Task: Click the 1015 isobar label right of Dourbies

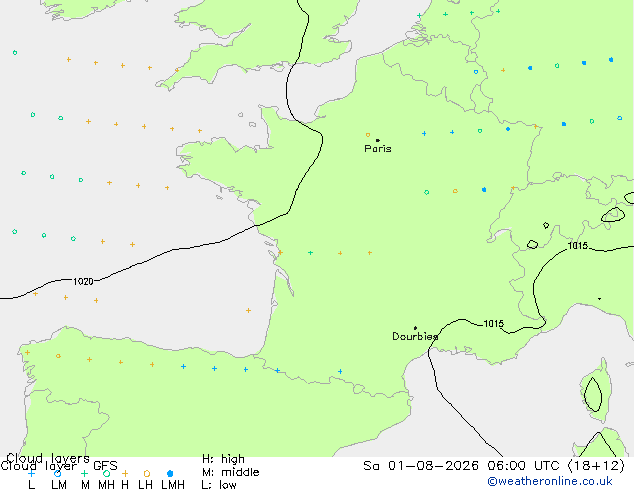Action: (494, 323)
